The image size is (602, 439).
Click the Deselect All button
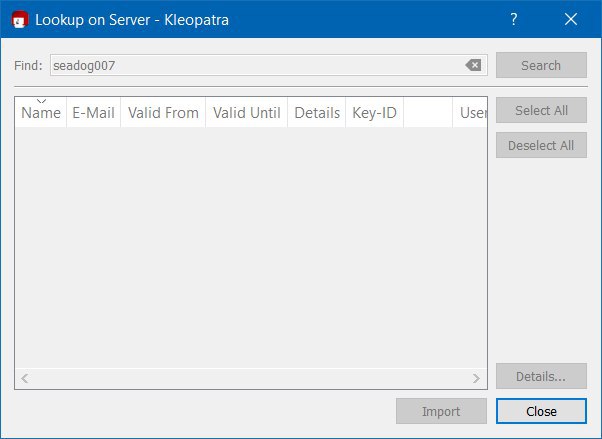[541, 145]
